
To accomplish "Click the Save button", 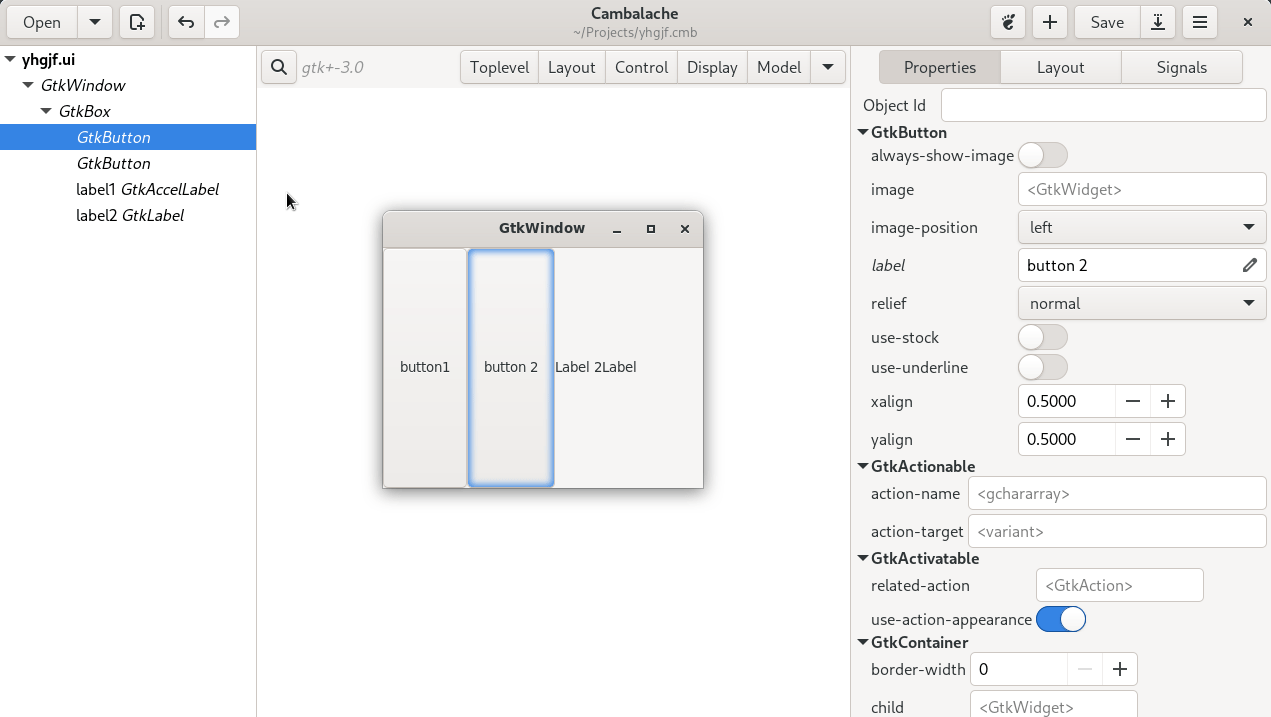I will tap(1107, 22).
